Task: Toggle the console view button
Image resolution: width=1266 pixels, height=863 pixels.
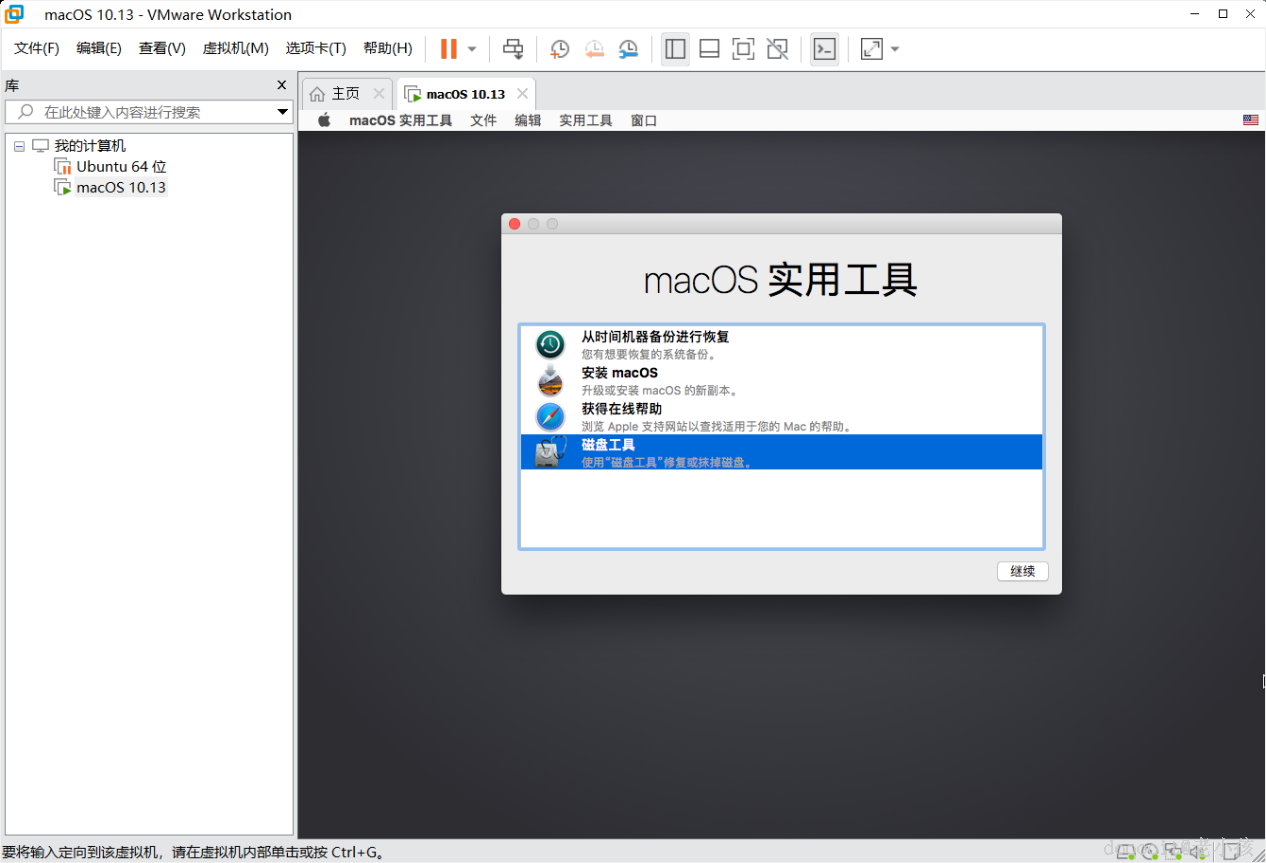Action: coord(824,49)
